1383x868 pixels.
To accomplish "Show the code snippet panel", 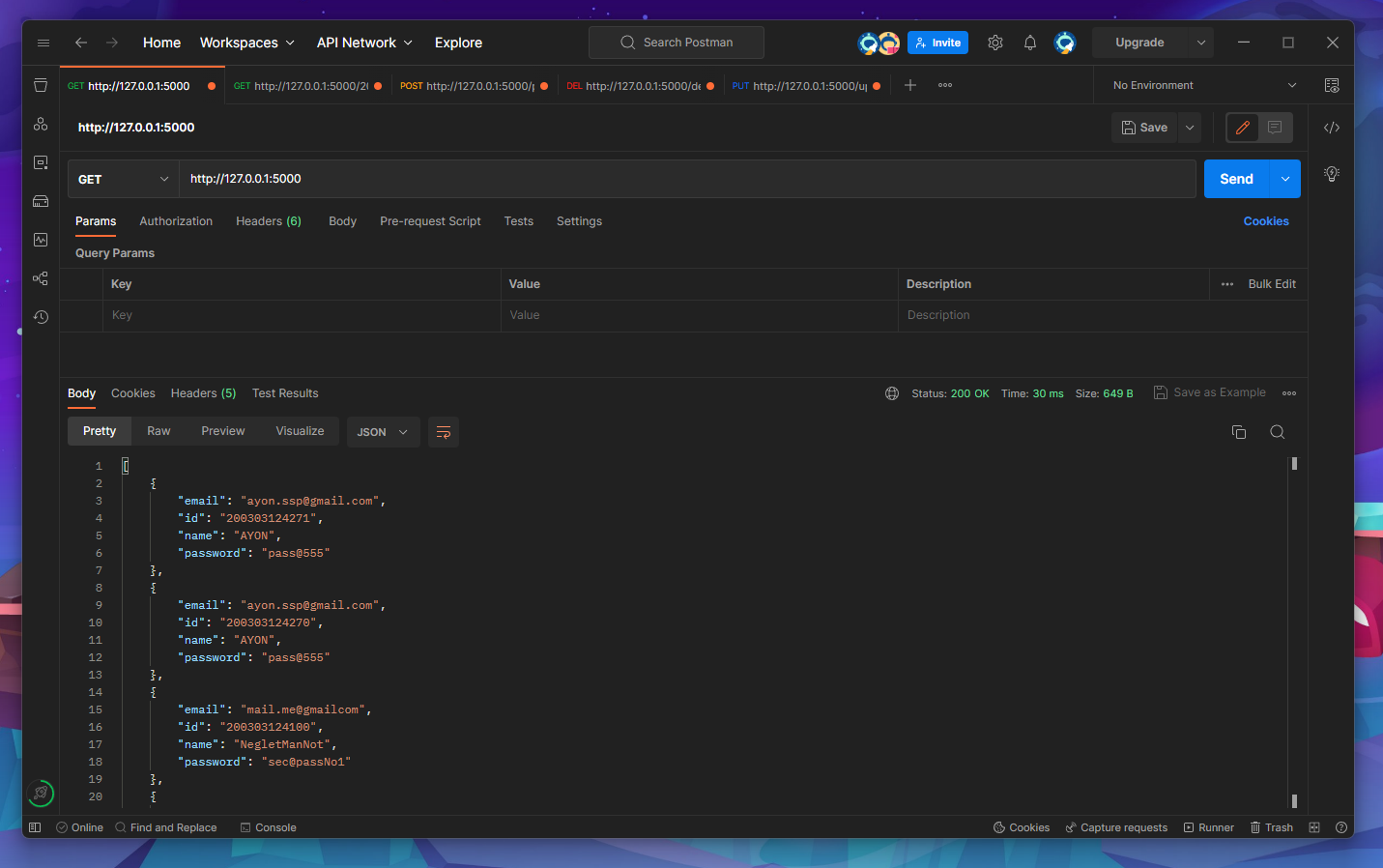I will (x=1332, y=128).
